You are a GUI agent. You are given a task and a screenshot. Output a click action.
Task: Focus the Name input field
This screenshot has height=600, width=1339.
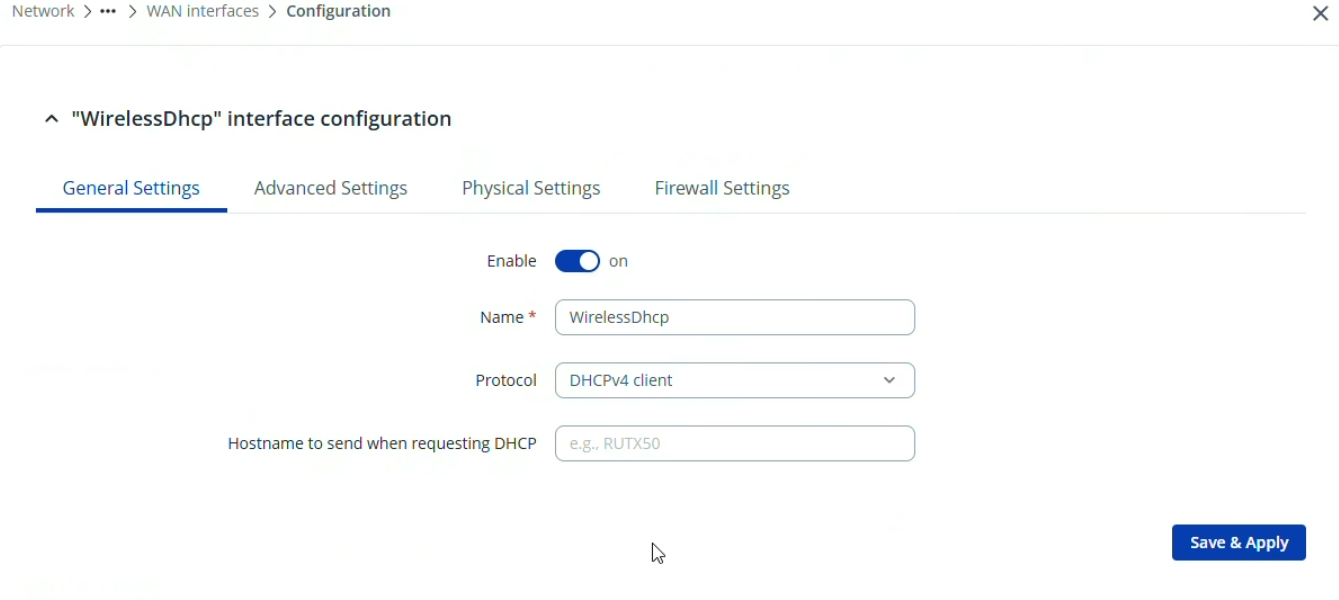coord(734,317)
